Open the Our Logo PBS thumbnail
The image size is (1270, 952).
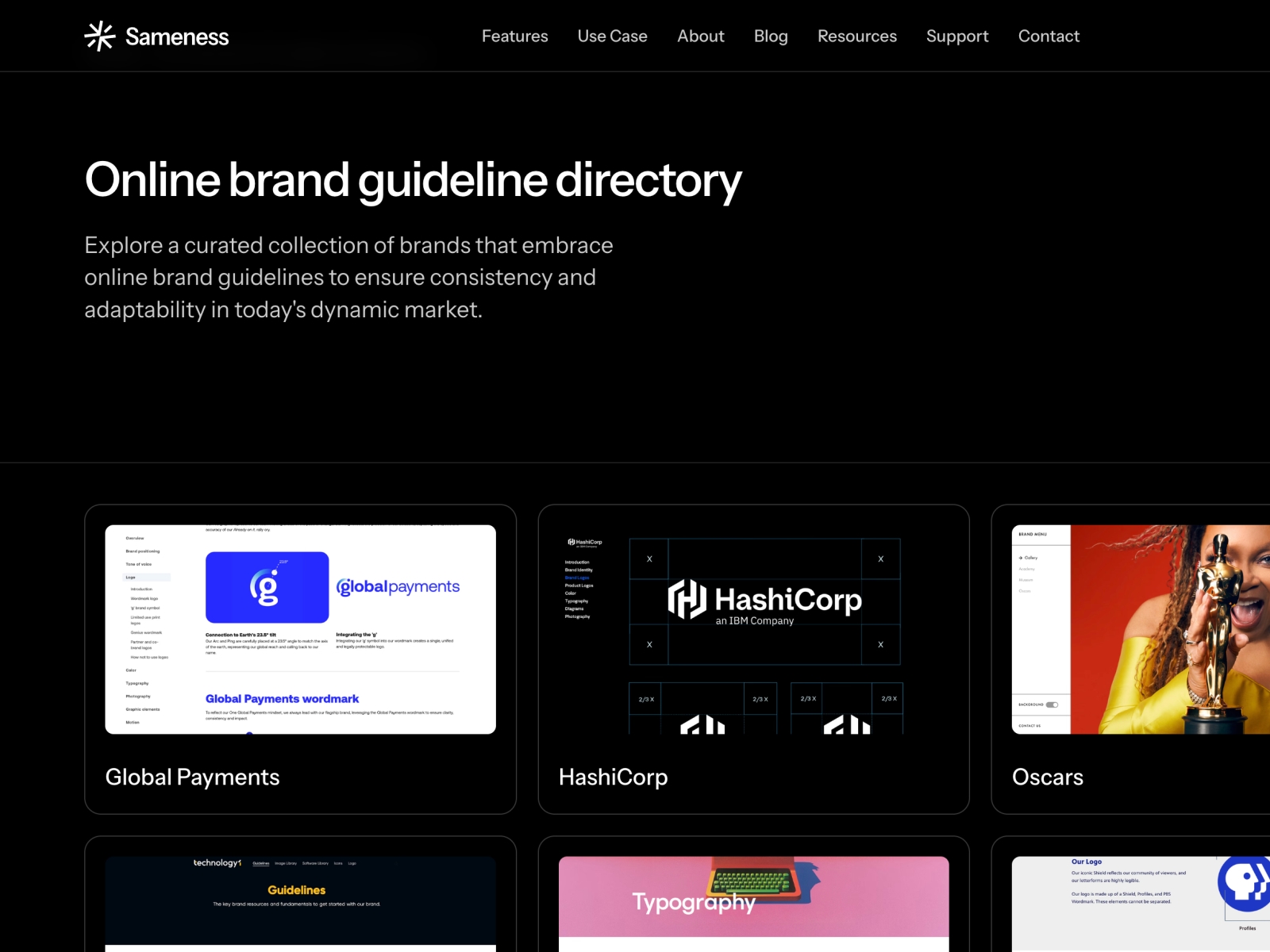point(1141,904)
